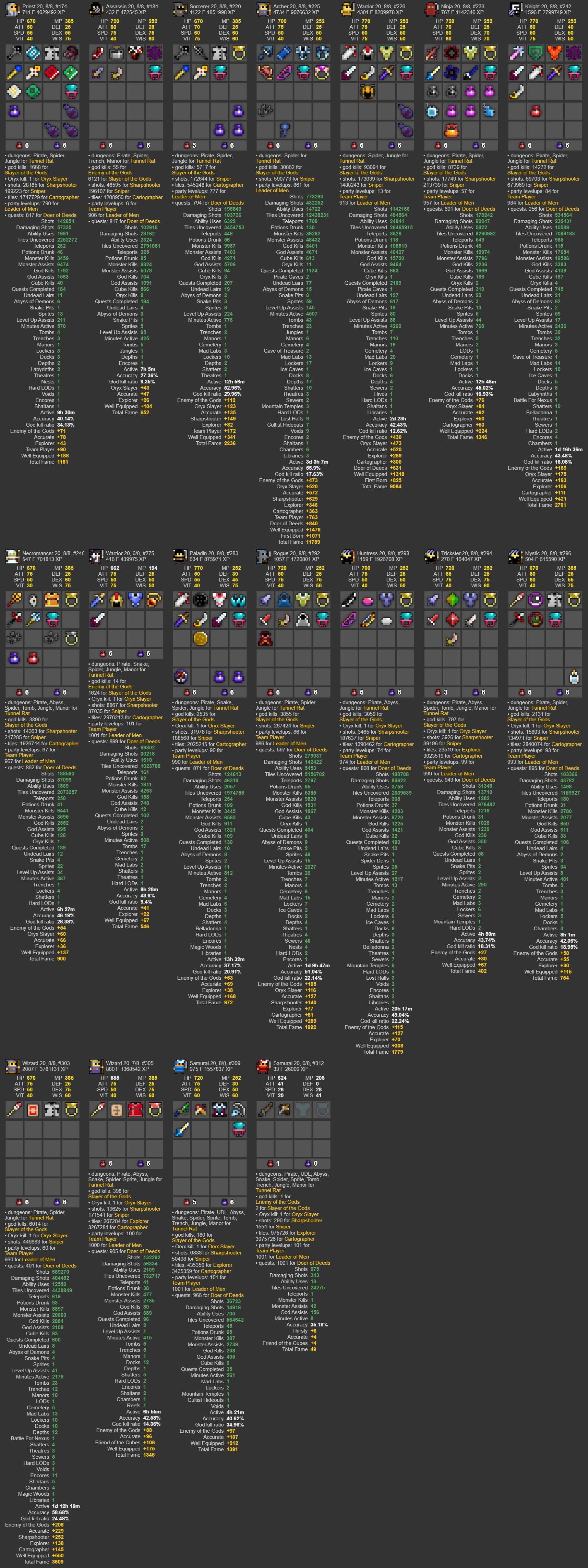Click the 'Knight 20, 8/8, #242' header
The image size is (588, 1568).
[x=548, y=6]
